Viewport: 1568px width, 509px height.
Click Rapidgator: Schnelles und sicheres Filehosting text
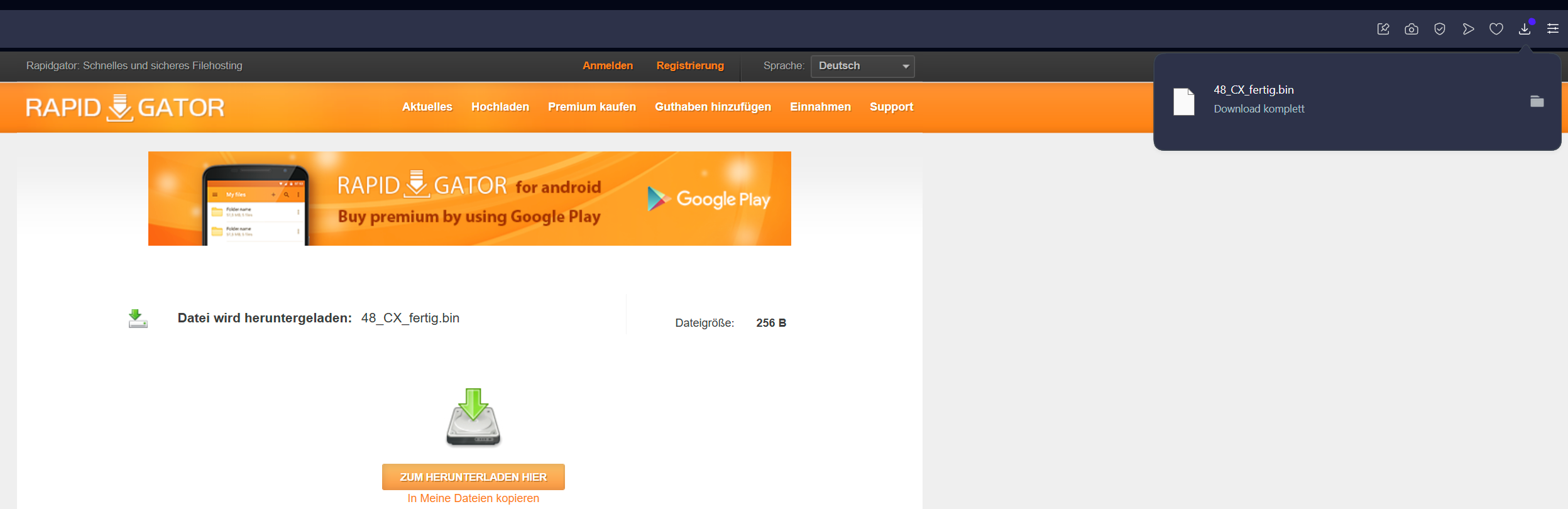point(134,65)
